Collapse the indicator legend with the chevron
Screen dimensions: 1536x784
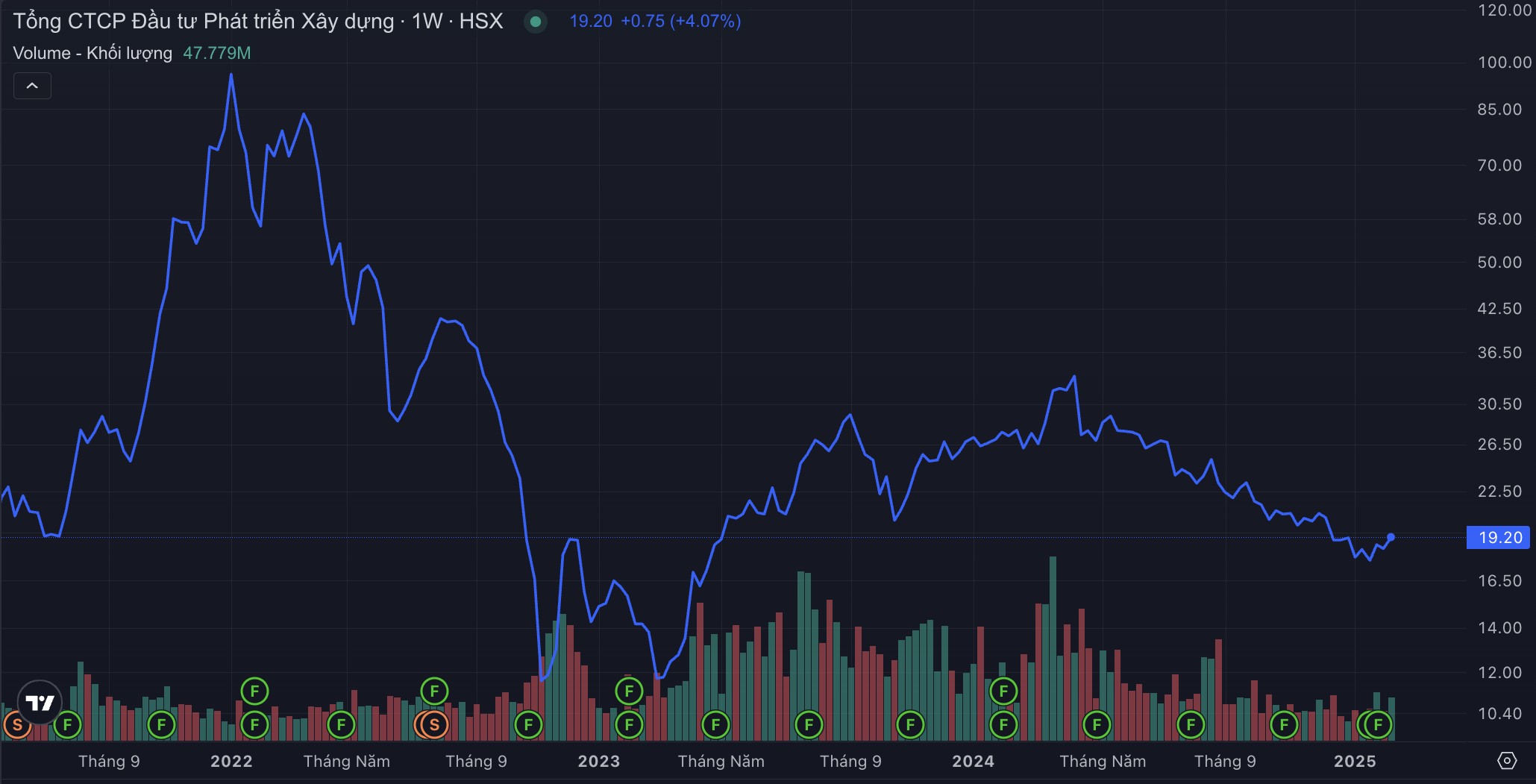[32, 86]
